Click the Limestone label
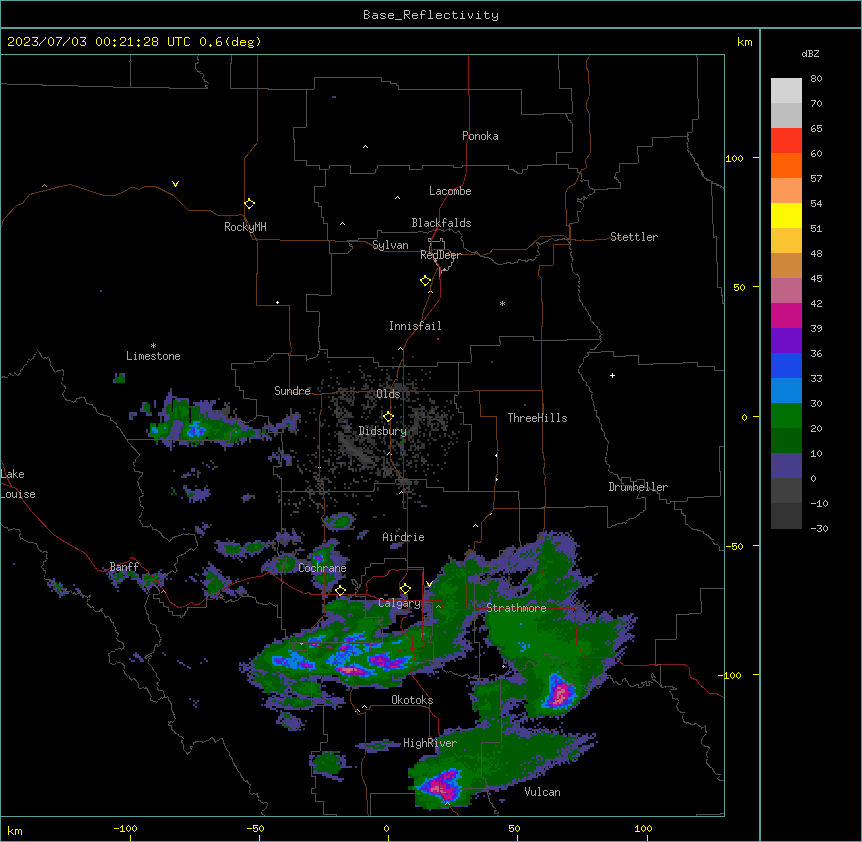Screen dimensions: 862x842 click(x=153, y=356)
